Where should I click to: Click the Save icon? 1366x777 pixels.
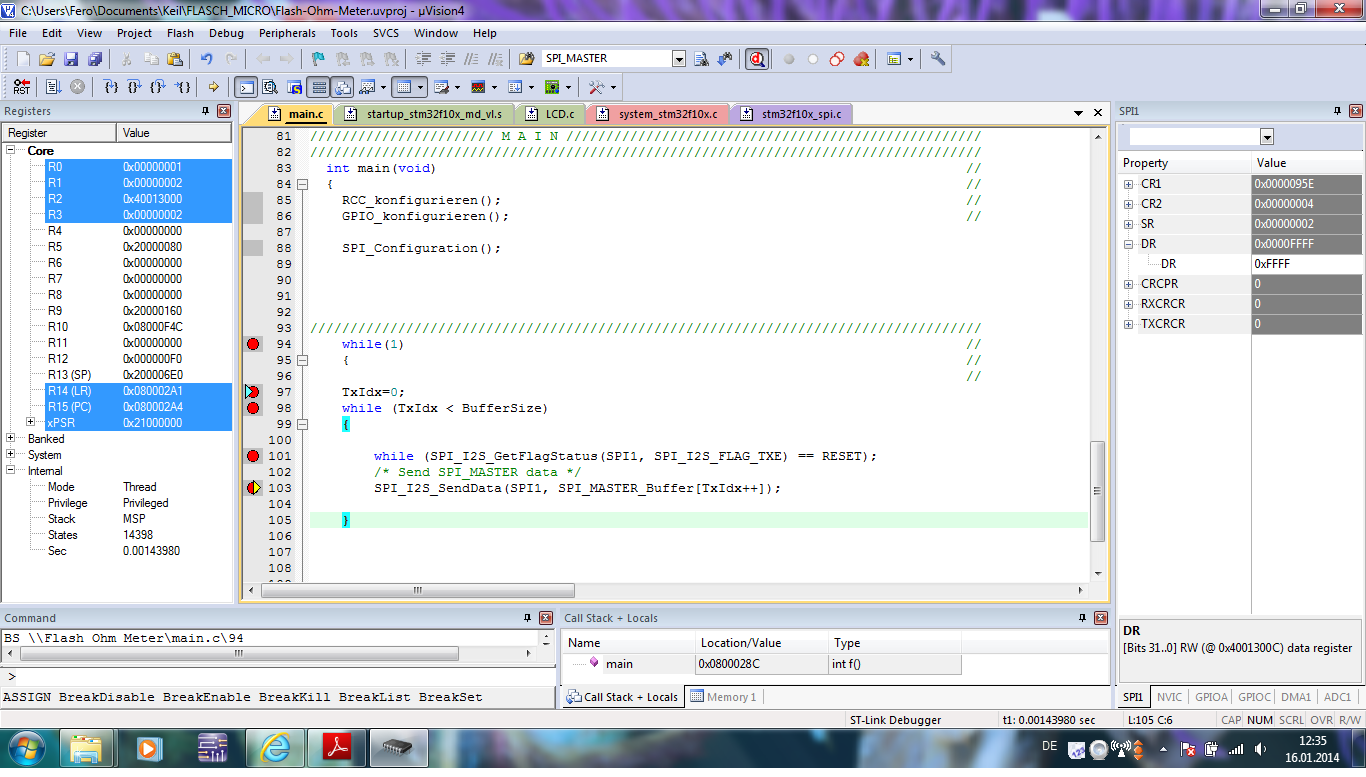coord(71,59)
